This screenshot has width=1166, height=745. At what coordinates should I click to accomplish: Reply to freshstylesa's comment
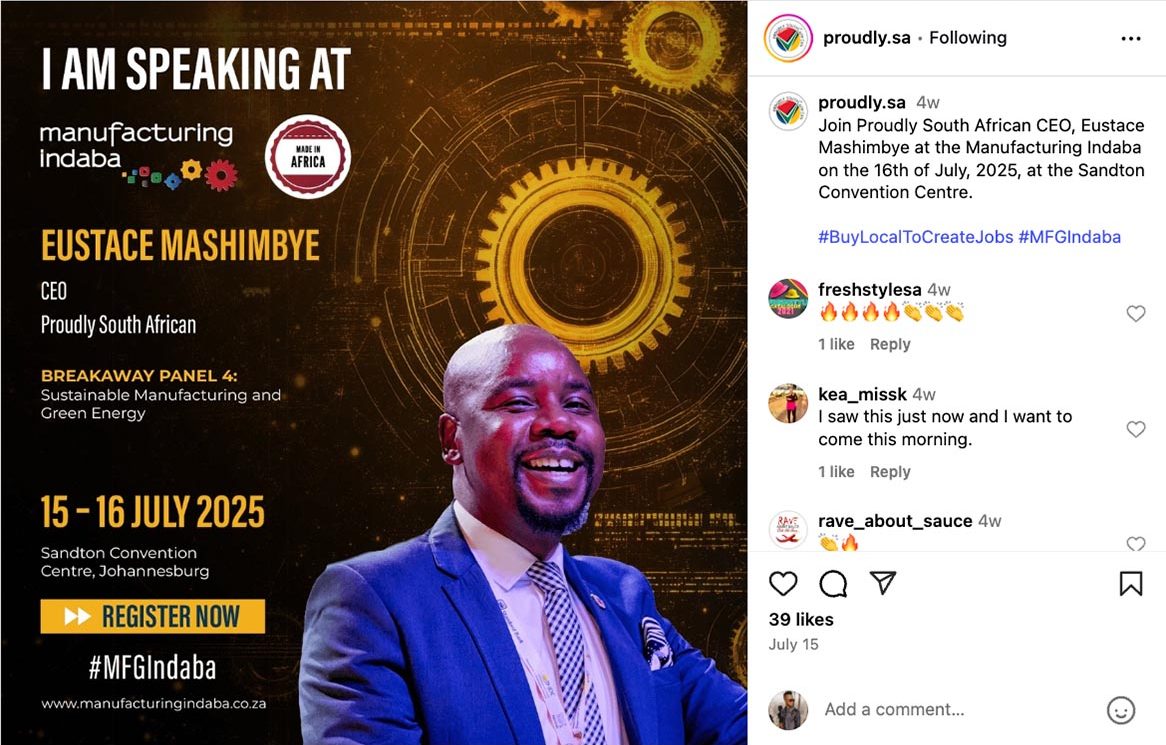click(x=890, y=344)
